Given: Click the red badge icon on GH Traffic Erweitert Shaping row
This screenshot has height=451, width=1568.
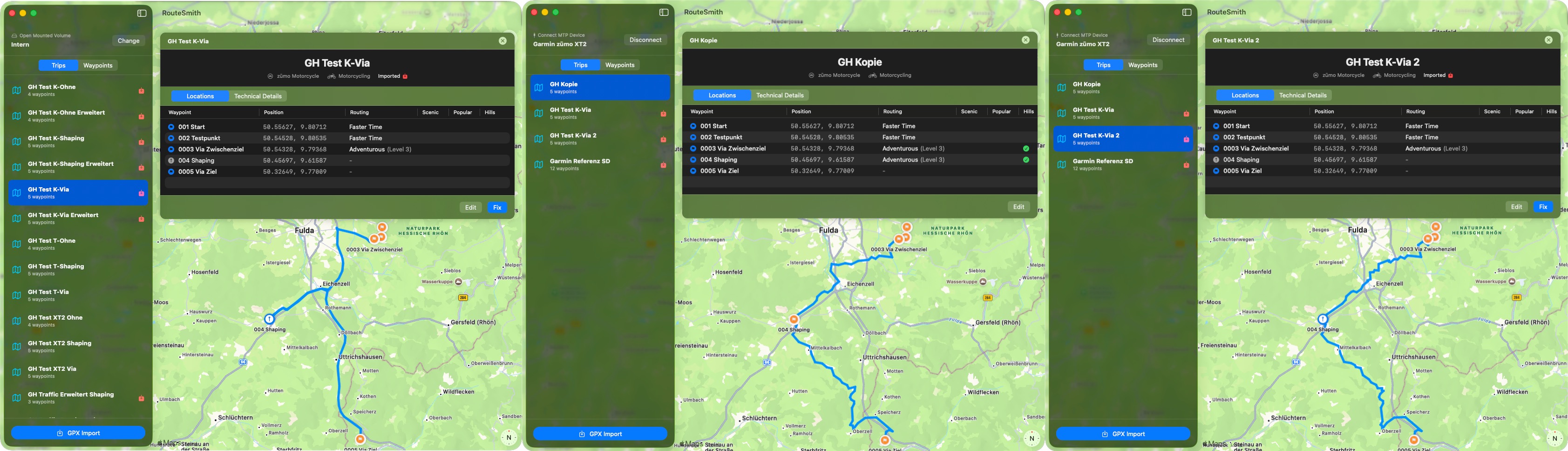Looking at the screenshot, I should pos(141,398).
